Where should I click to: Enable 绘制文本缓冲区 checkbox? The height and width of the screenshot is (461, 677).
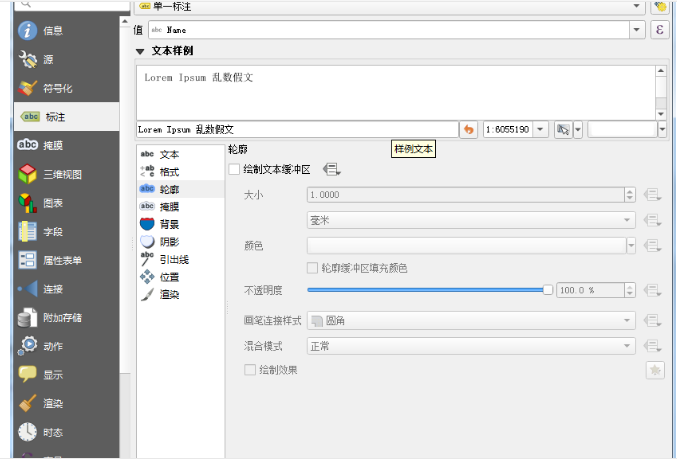click(x=234, y=169)
